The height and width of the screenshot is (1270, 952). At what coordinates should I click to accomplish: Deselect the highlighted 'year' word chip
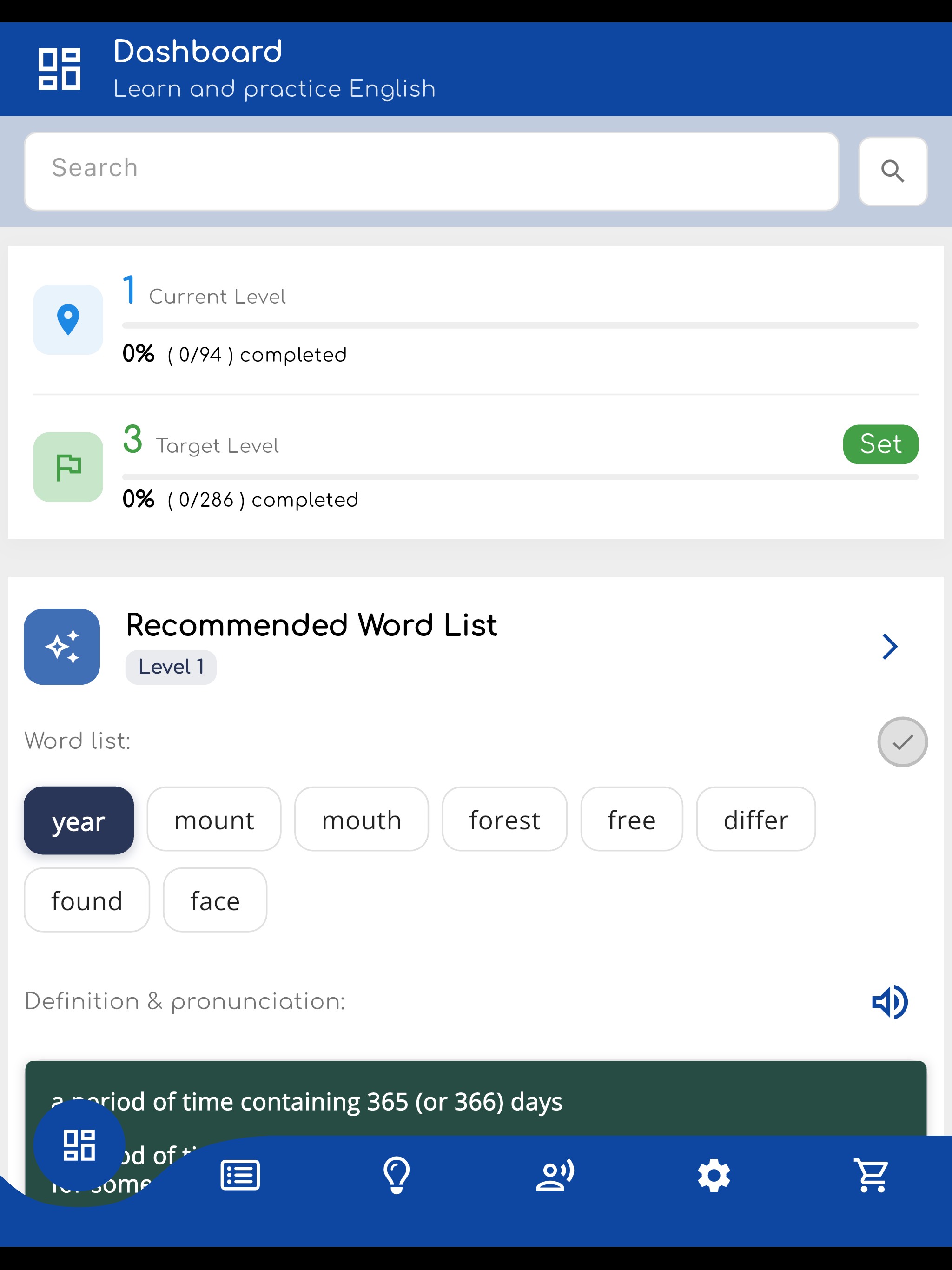[x=79, y=821]
